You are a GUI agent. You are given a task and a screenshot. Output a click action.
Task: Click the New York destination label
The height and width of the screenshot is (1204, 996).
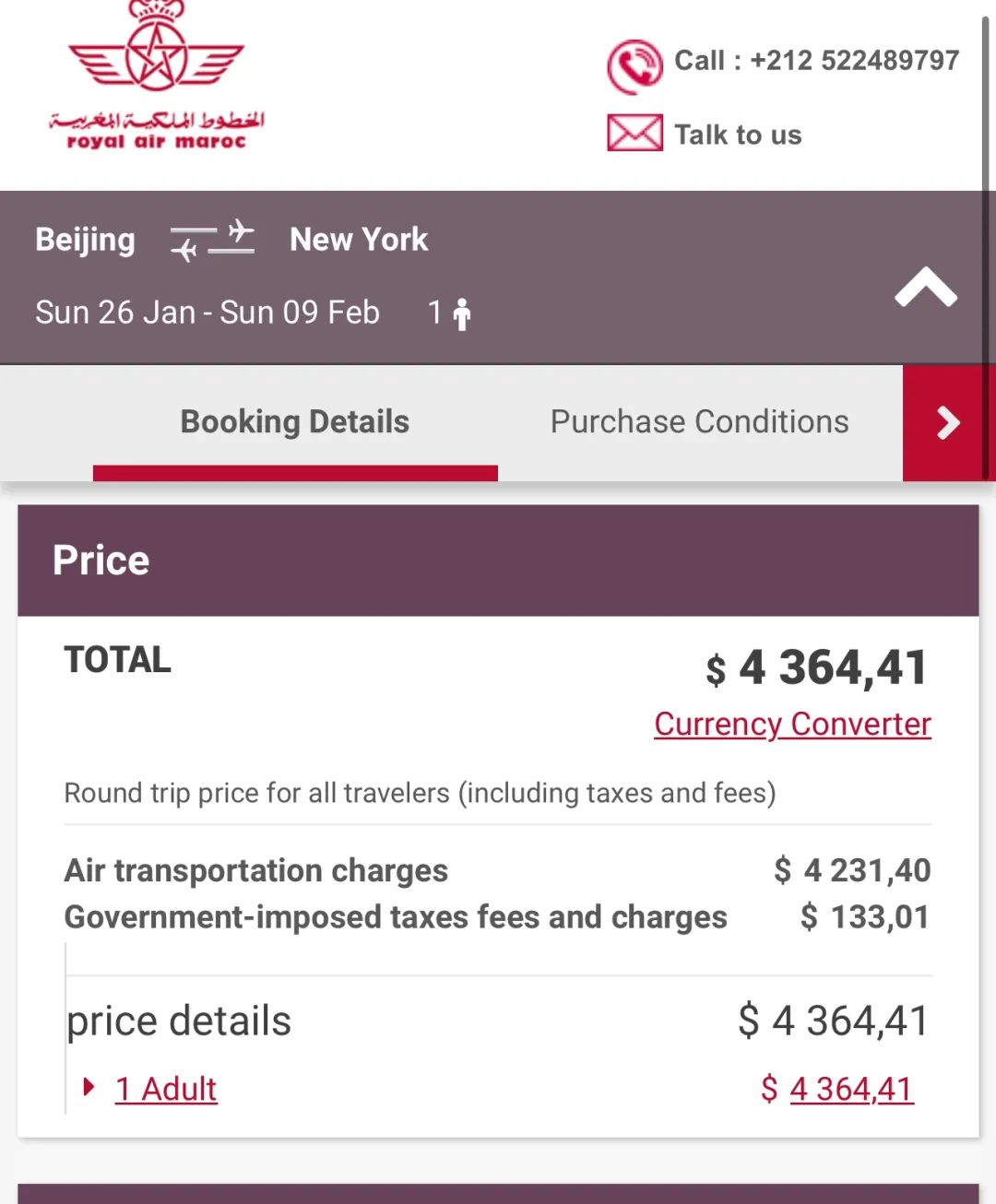359,240
